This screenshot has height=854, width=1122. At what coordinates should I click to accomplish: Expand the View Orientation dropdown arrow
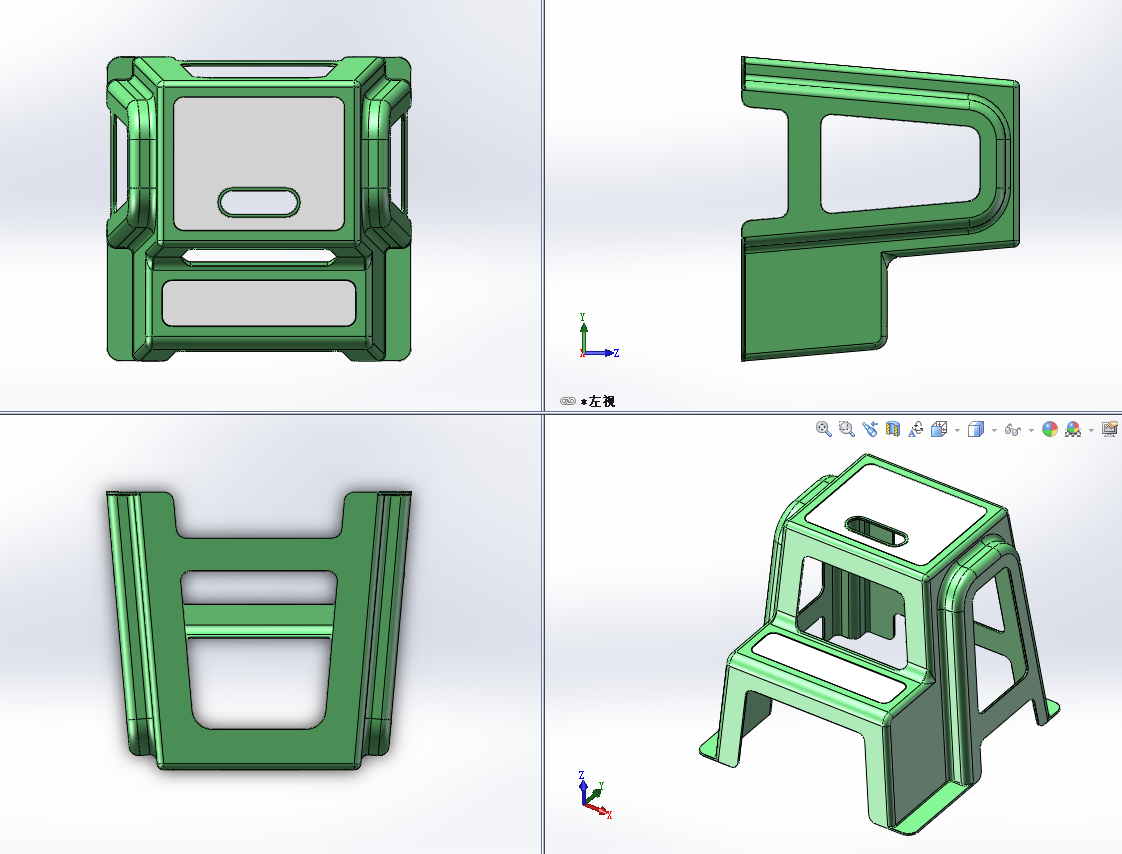[x=957, y=430]
